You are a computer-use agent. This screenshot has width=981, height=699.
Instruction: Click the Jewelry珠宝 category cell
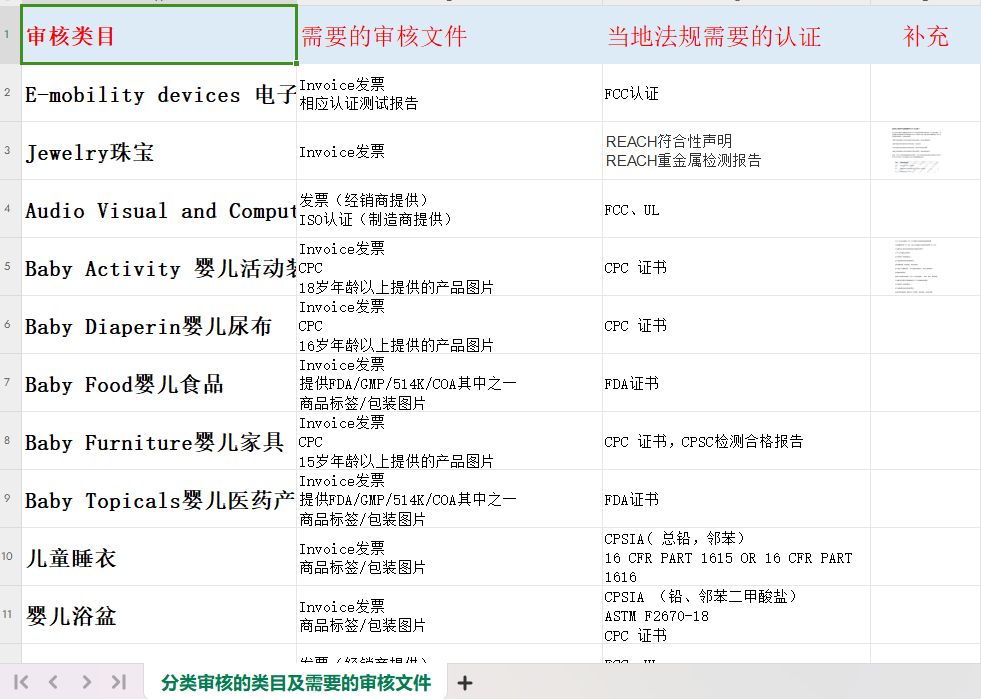click(159, 152)
